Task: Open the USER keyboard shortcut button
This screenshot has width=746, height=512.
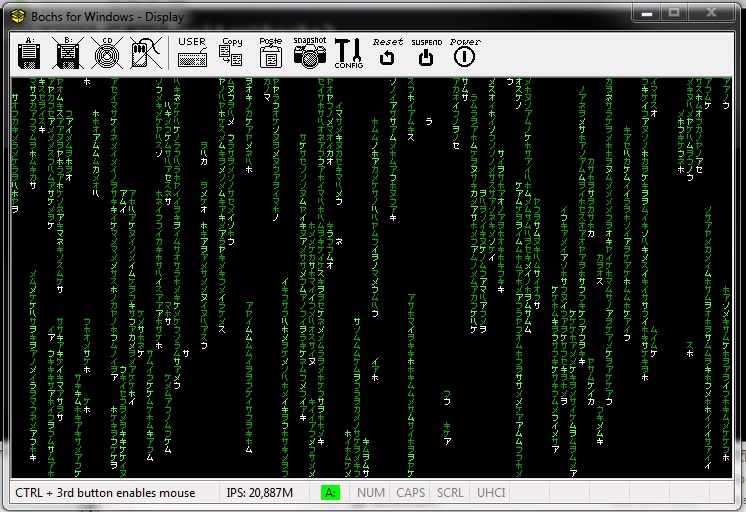Action: (x=192, y=52)
